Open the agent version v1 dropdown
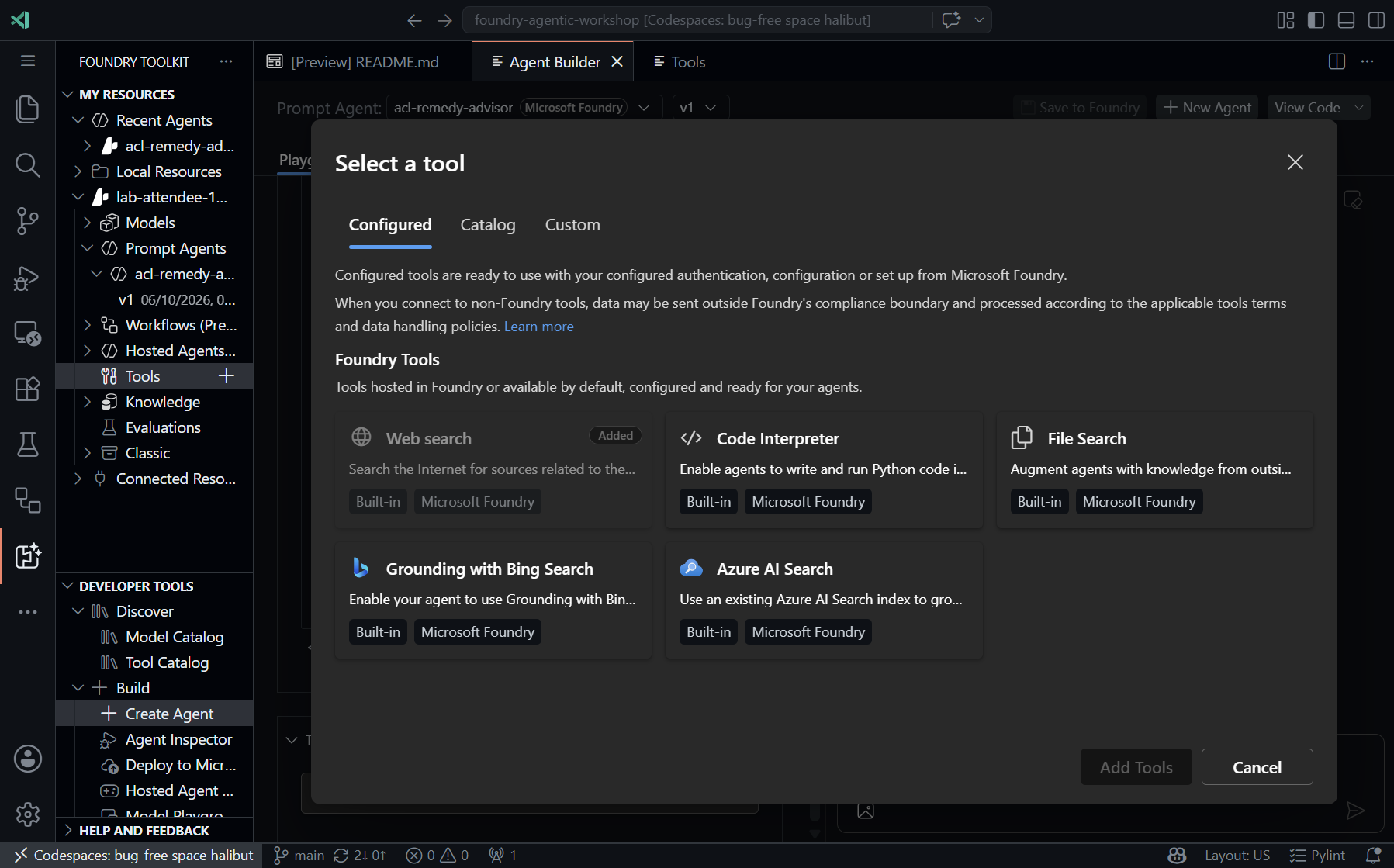This screenshot has height=868, width=1394. click(x=700, y=108)
